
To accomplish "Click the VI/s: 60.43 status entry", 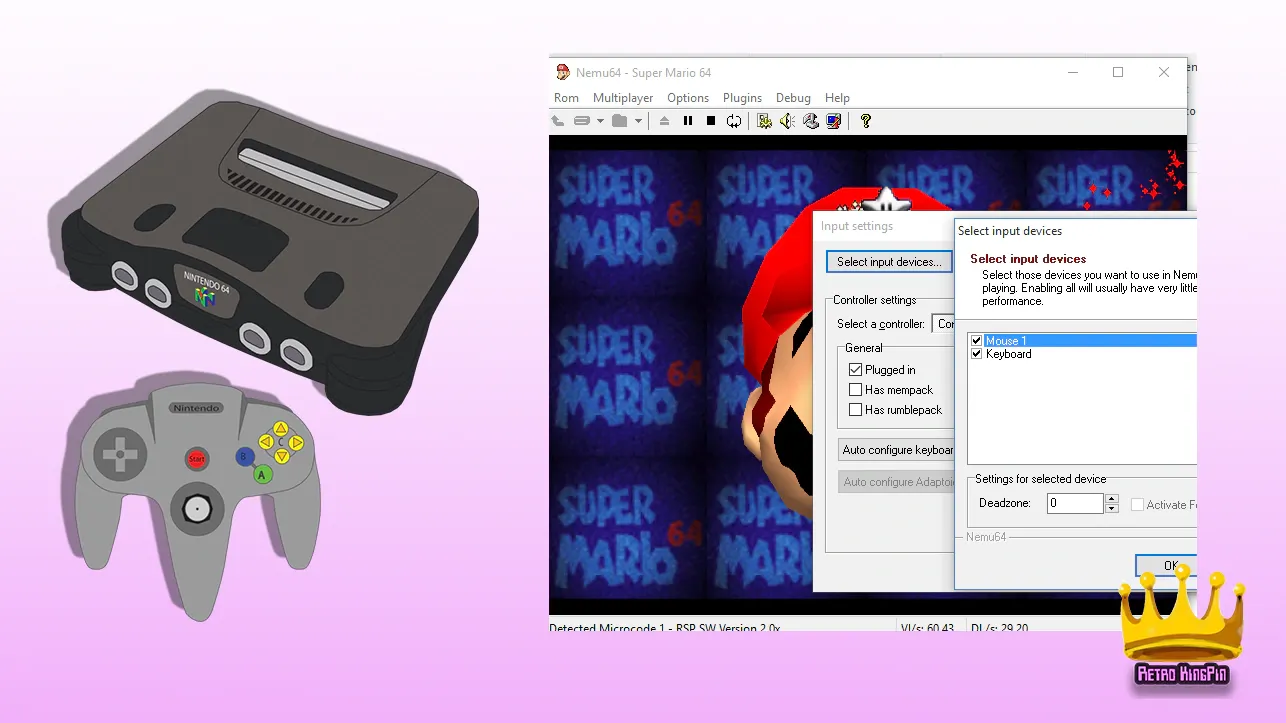I will 928,628.
